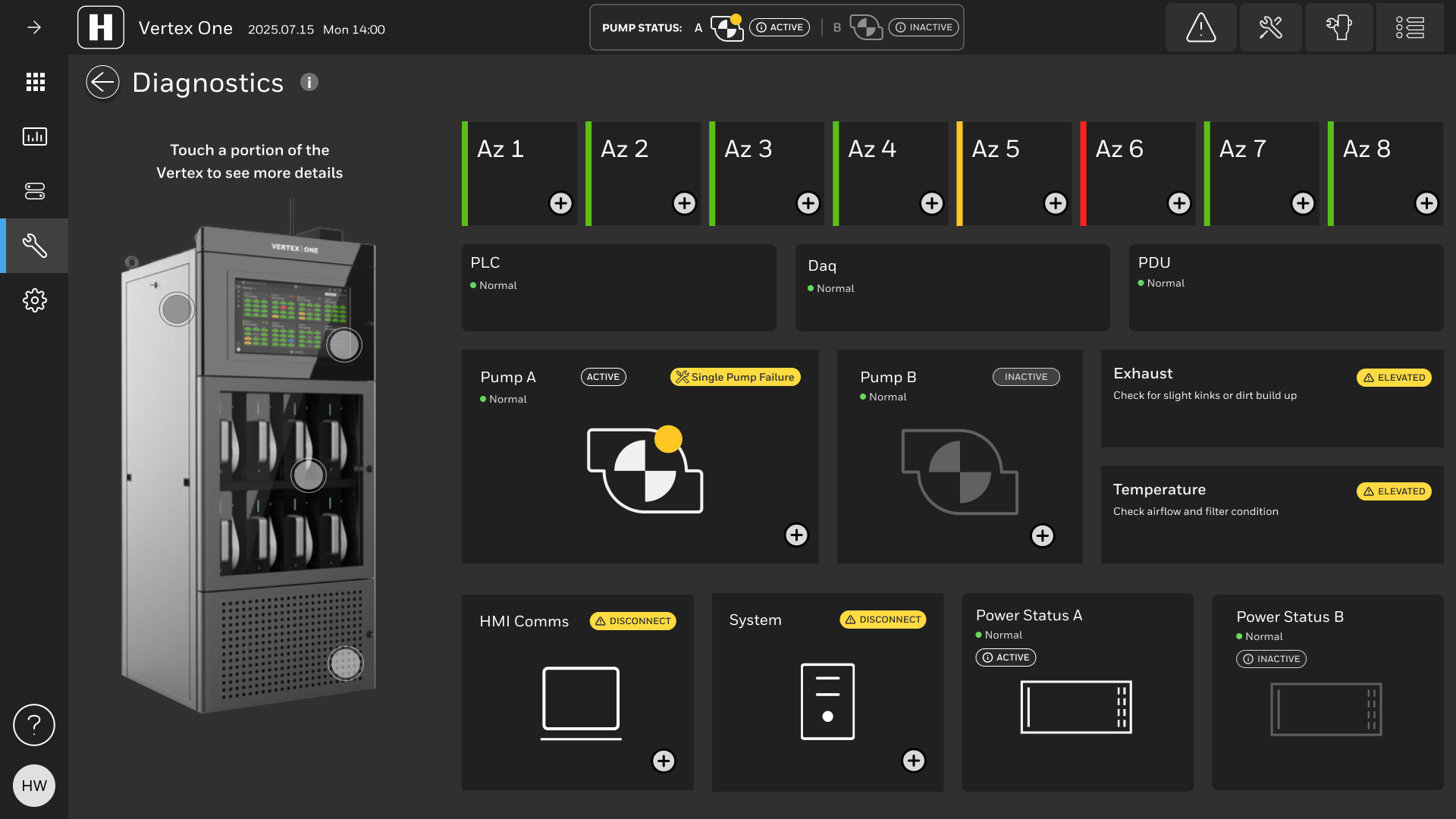Click the Single Pump Failure badge
The width and height of the screenshot is (1456, 819).
(735, 377)
